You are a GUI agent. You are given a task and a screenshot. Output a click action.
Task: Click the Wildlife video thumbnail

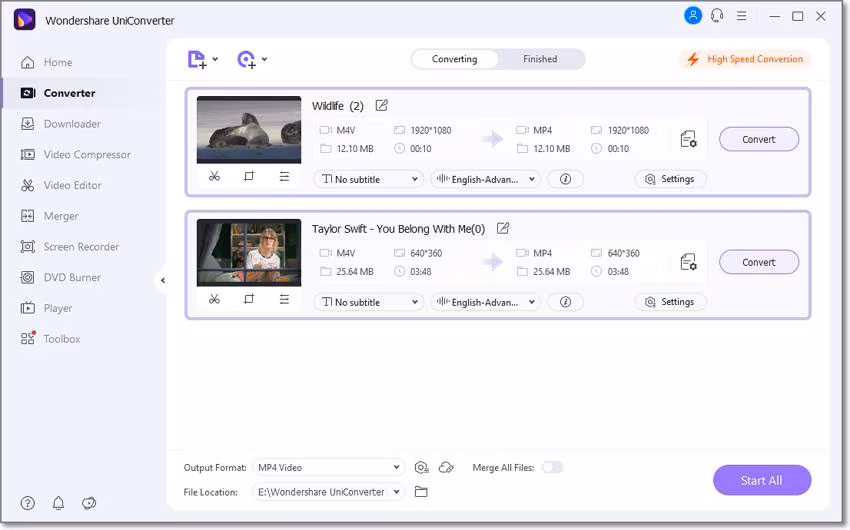pyautogui.click(x=249, y=130)
